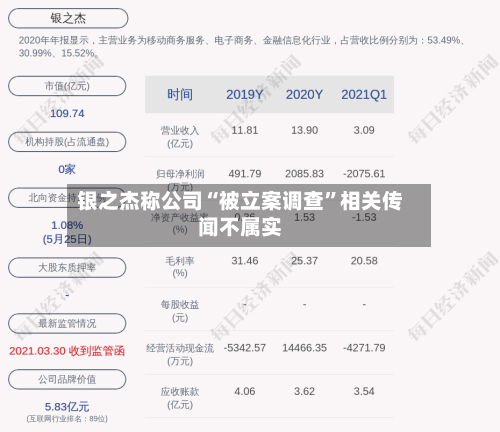Click the 2020Y column header
500x432 pixels.
tap(304, 95)
